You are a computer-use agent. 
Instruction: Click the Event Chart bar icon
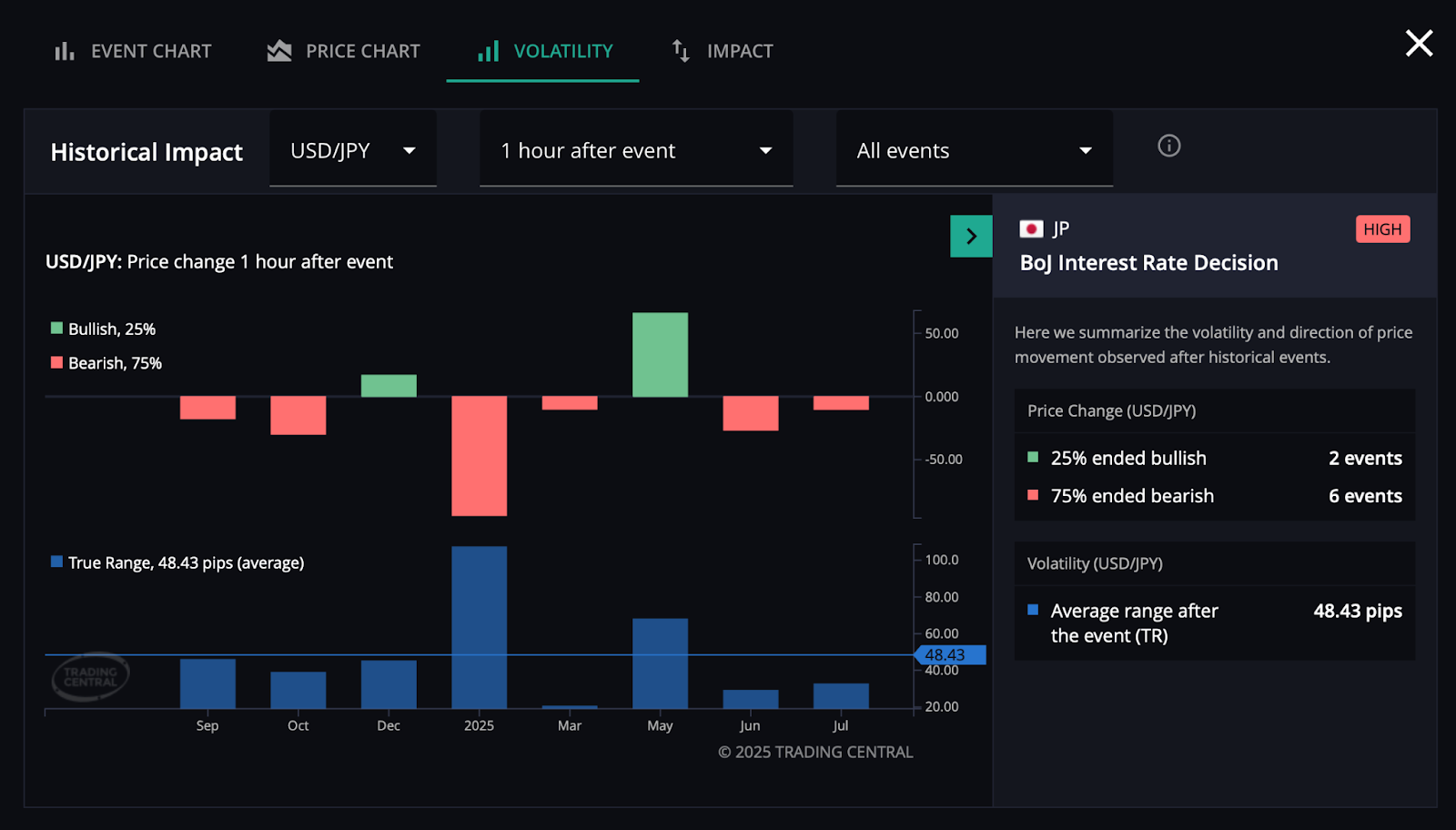64,52
